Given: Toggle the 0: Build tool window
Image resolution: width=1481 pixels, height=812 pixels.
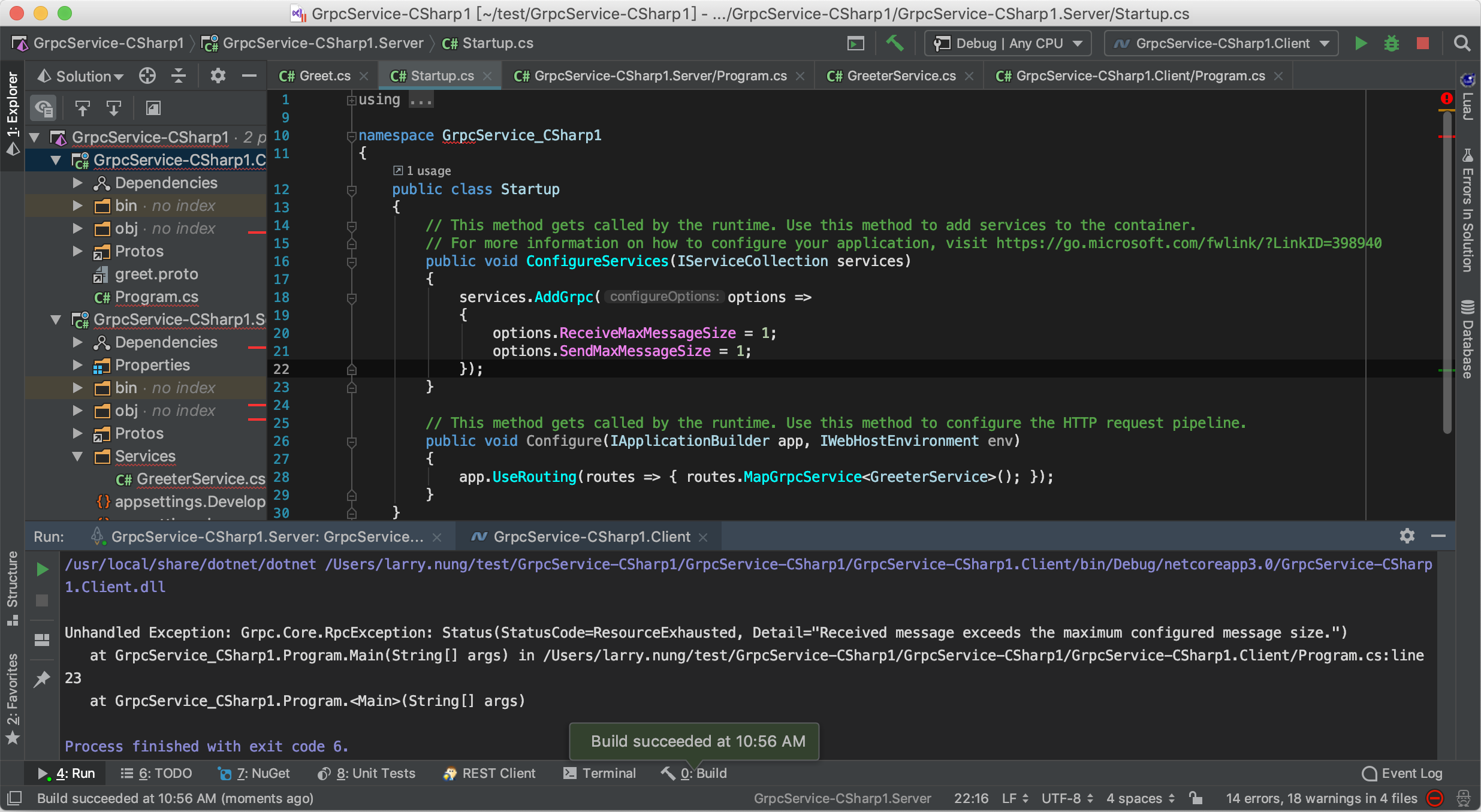Looking at the screenshot, I should coord(693,773).
